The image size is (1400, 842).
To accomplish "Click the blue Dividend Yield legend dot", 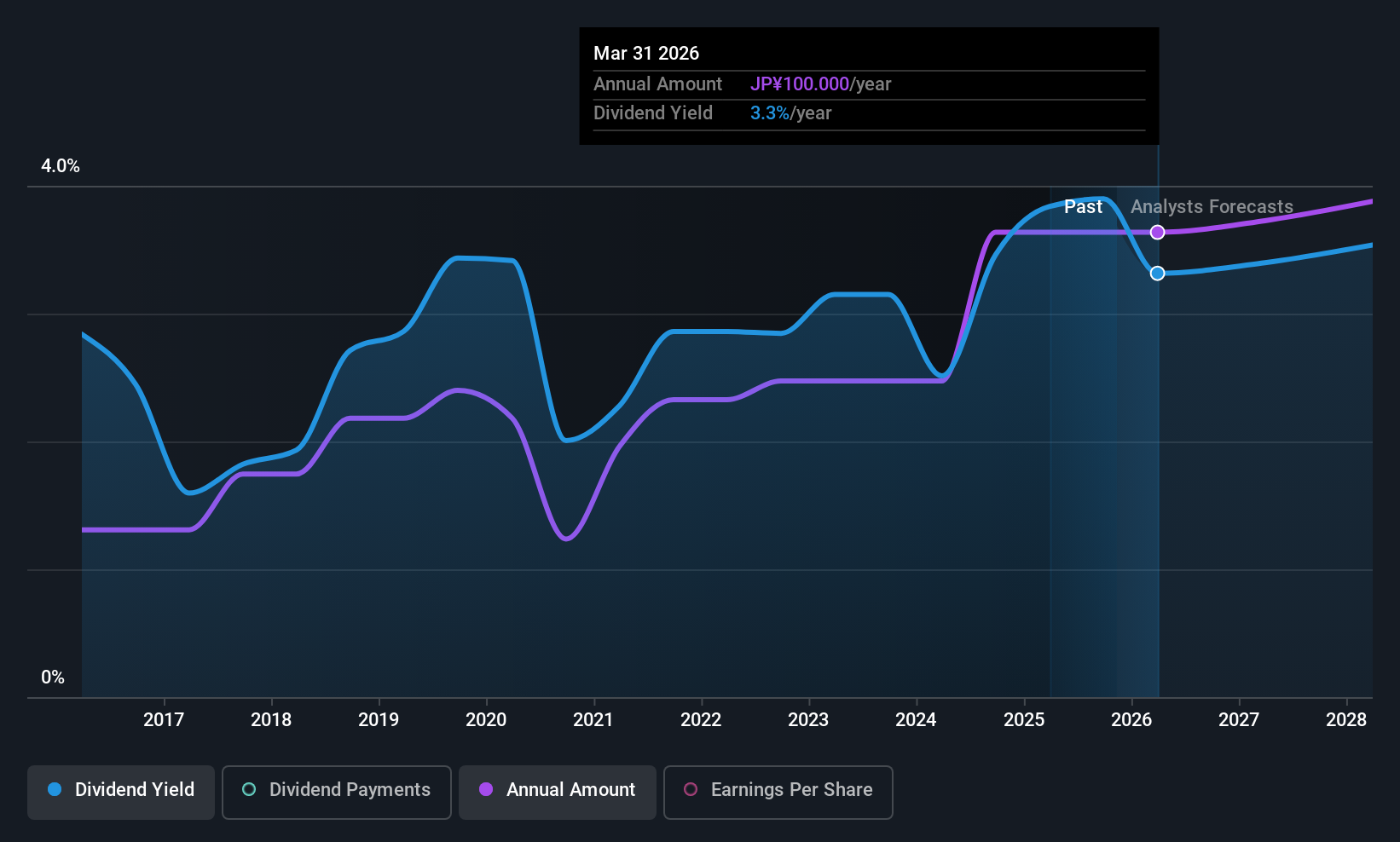I will point(54,790).
